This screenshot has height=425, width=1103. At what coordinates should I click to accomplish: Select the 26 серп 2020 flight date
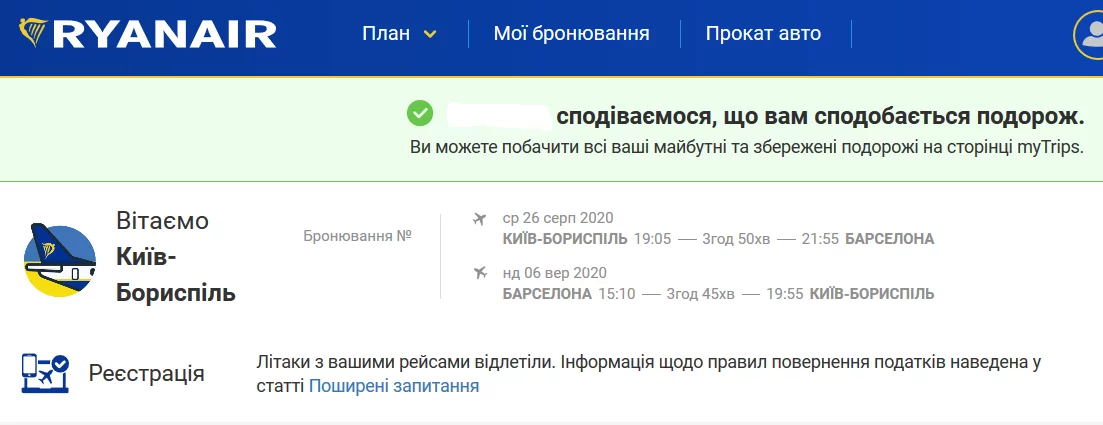coord(557,218)
